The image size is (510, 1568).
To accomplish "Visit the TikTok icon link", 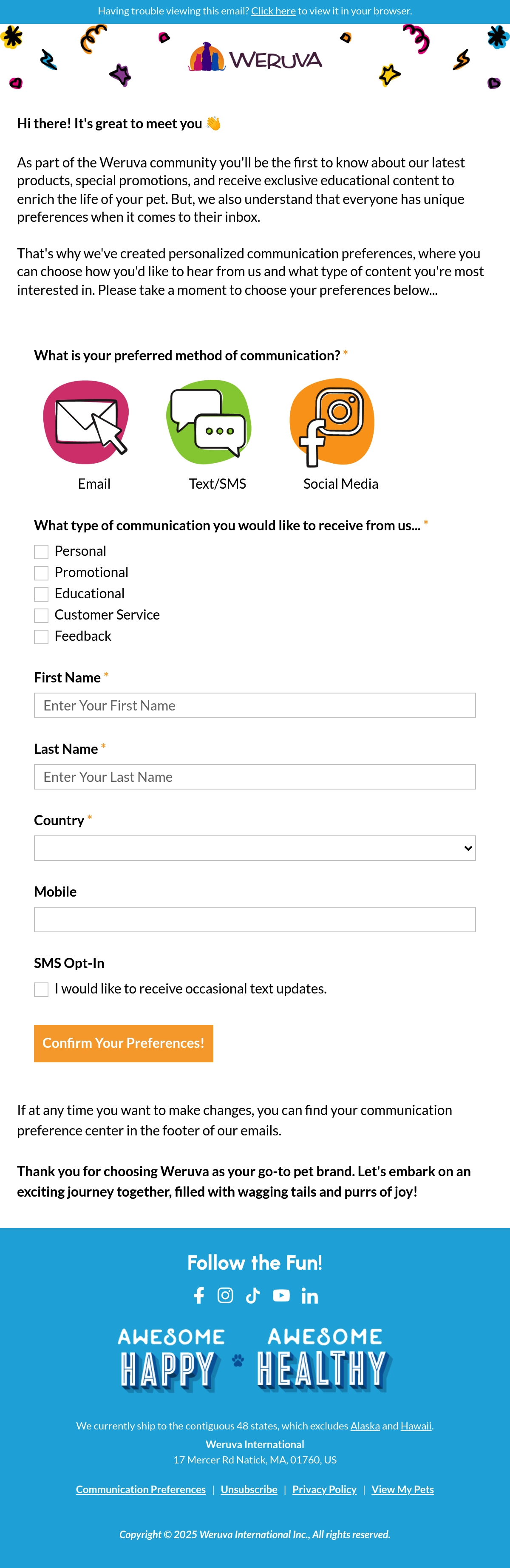I will click(252, 1295).
